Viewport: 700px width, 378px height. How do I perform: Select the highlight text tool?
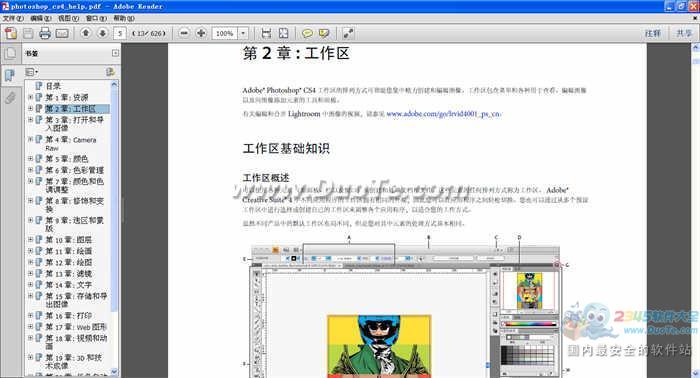(x=324, y=33)
